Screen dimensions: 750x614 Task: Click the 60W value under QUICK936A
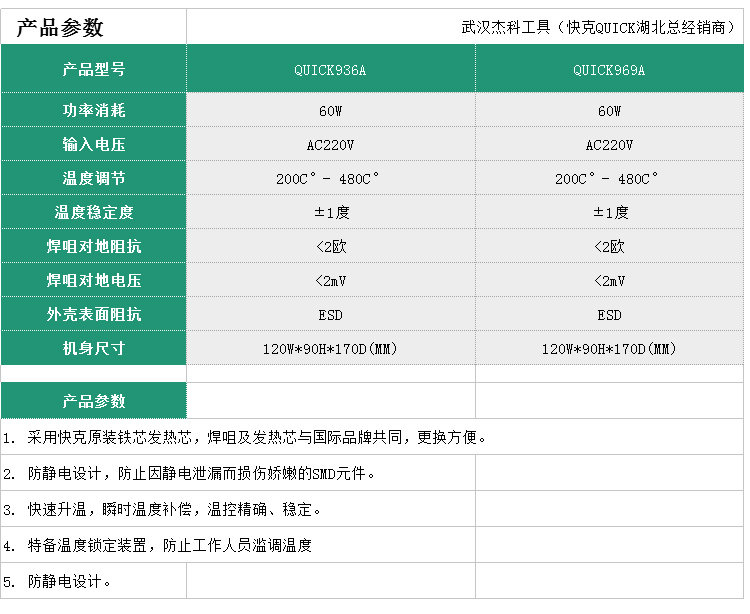331,111
